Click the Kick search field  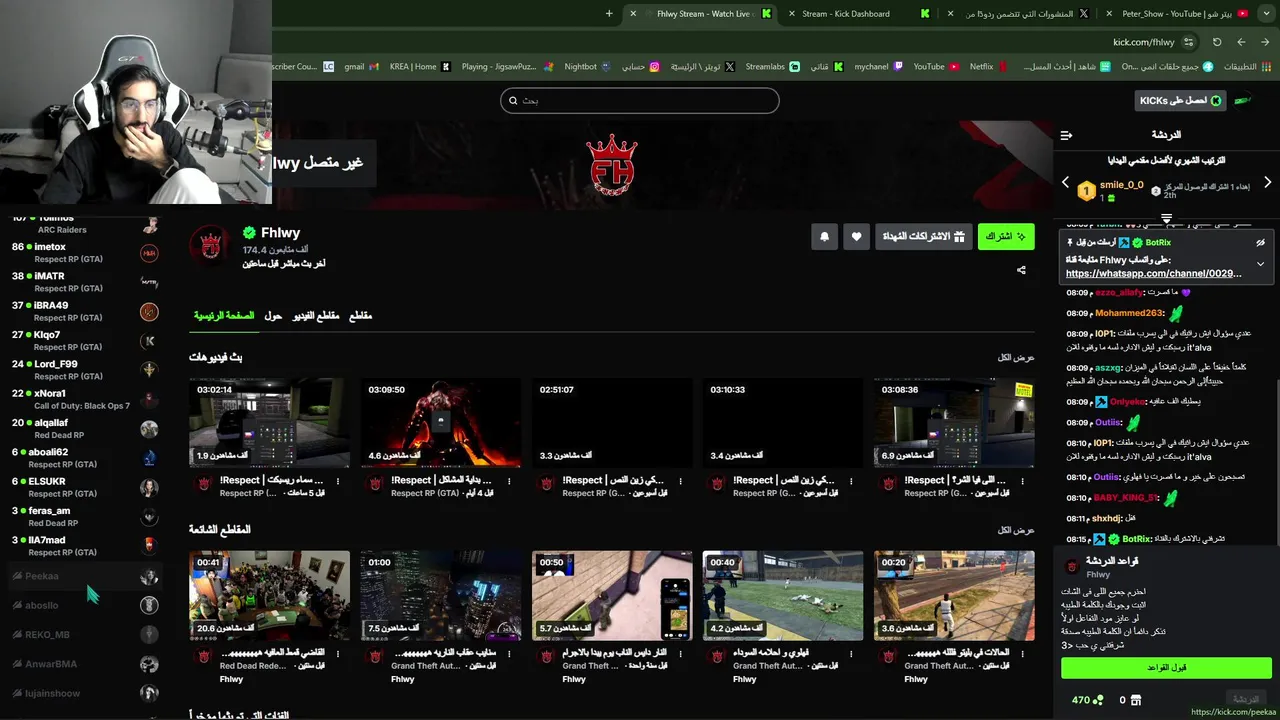click(x=640, y=100)
